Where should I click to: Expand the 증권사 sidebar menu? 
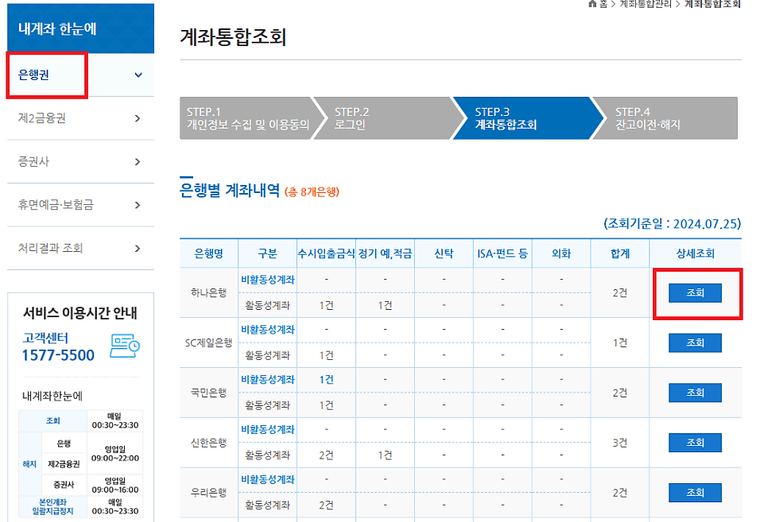pos(138,161)
